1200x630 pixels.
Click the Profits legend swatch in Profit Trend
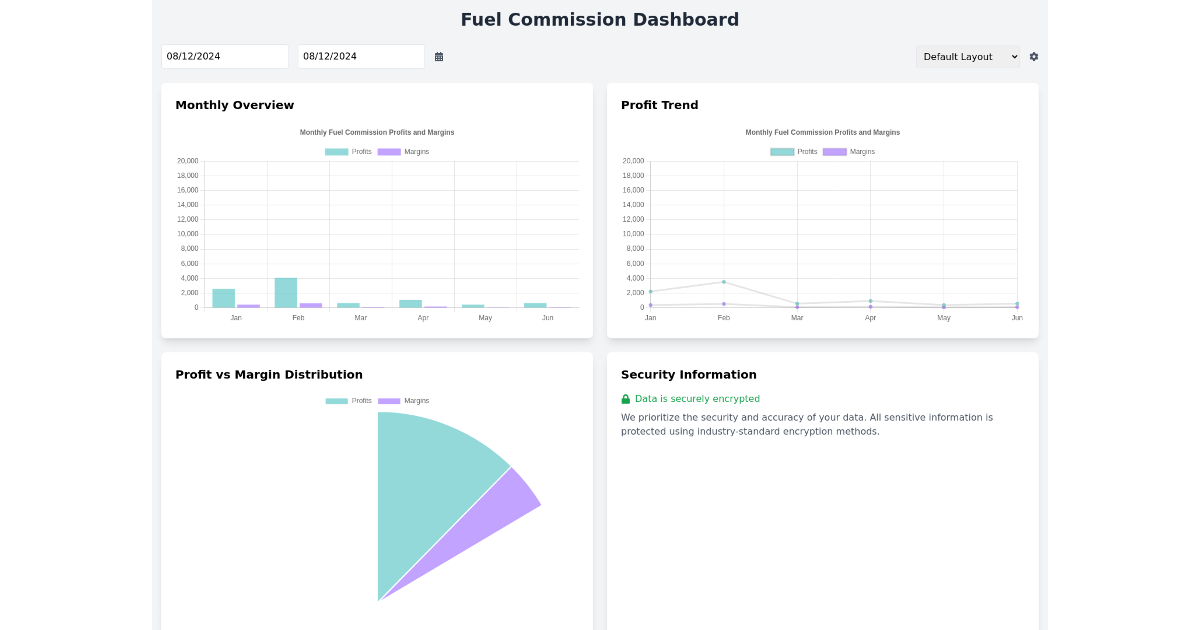tap(781, 151)
